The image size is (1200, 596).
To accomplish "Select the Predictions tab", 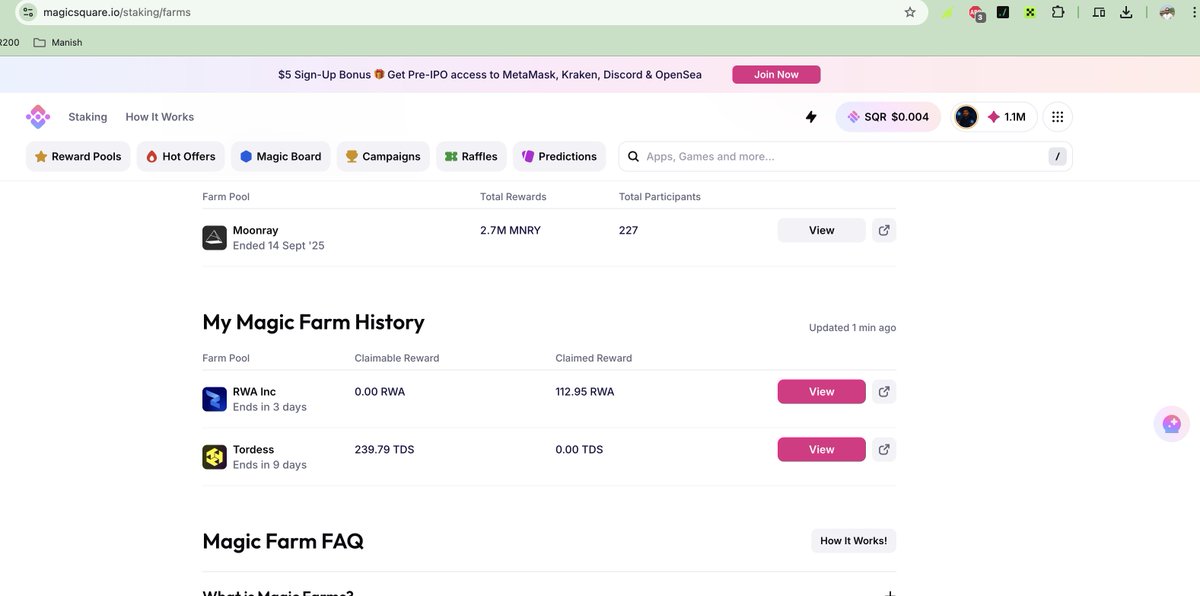I will click(x=560, y=156).
